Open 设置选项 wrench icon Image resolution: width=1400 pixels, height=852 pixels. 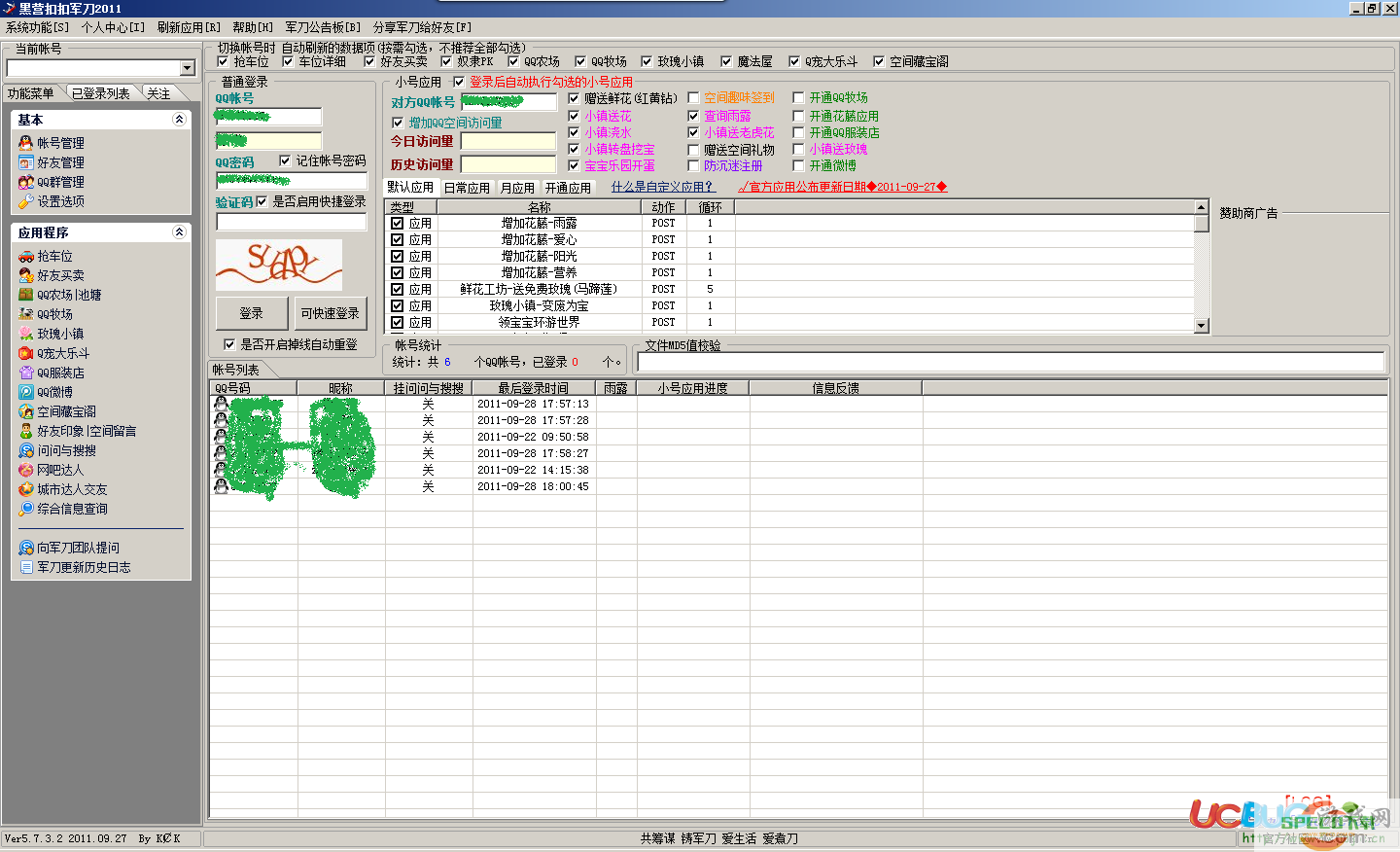(x=26, y=201)
